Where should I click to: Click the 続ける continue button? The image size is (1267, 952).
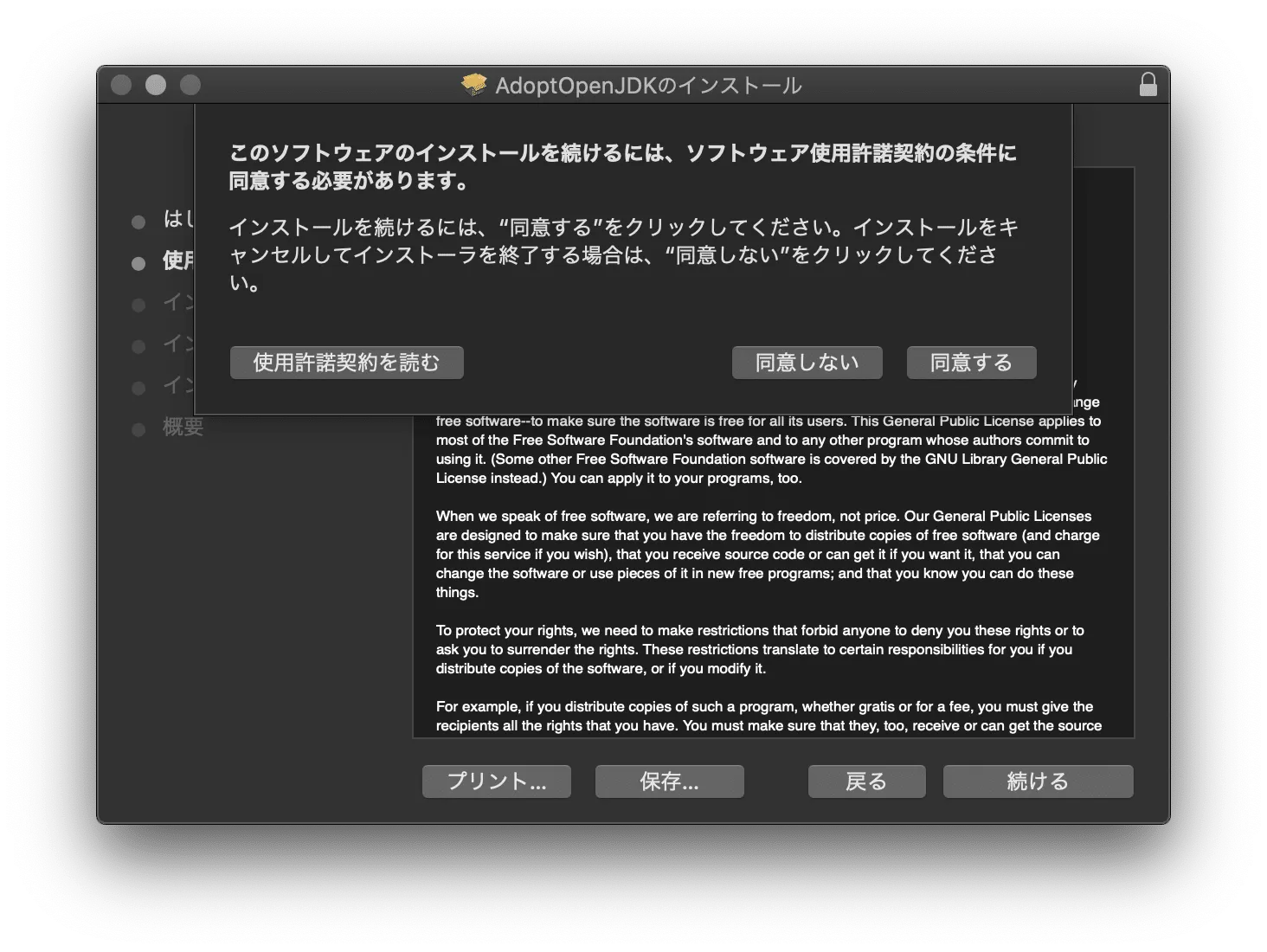[1038, 782]
